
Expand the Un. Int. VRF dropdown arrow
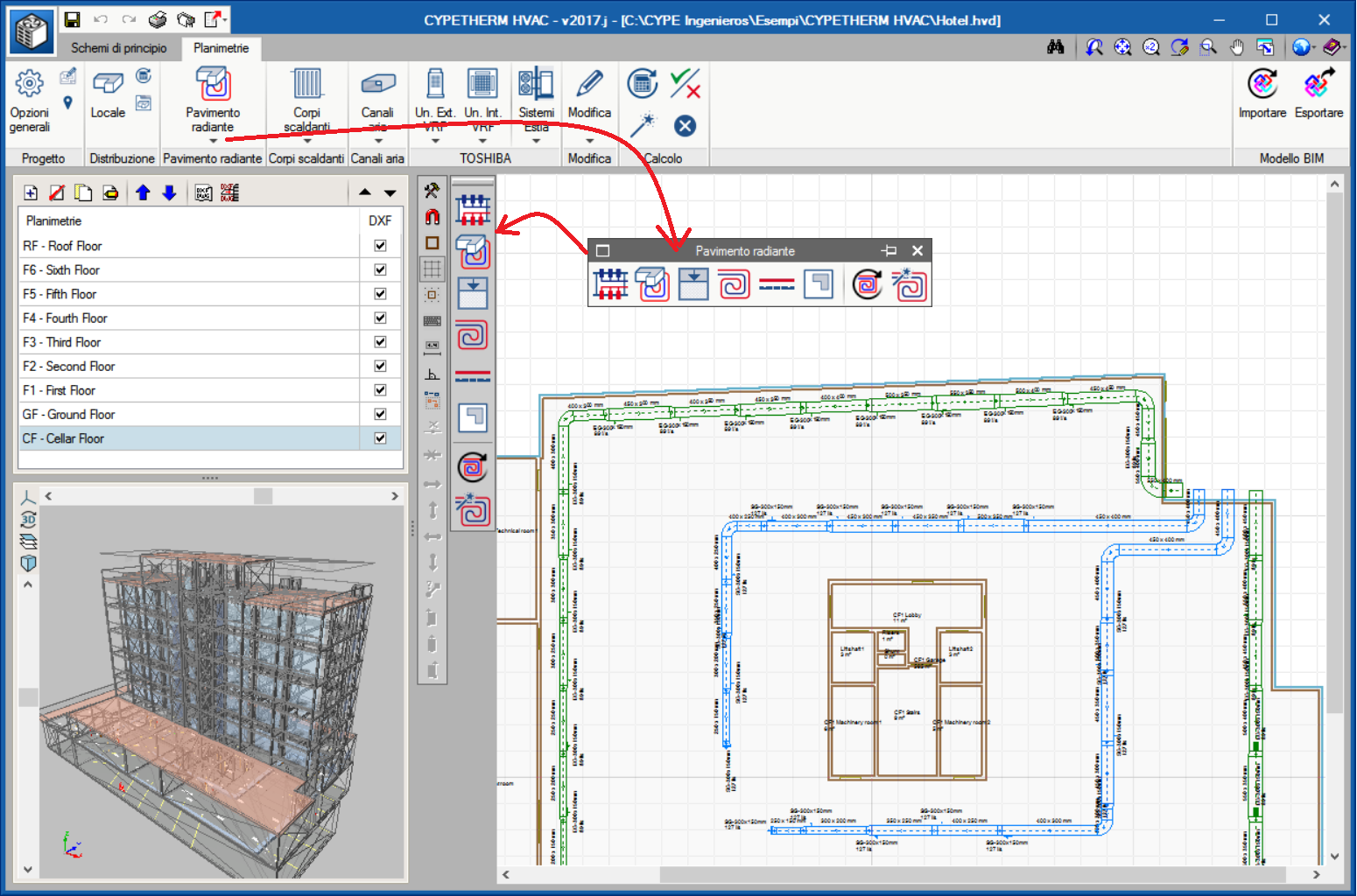(x=482, y=141)
